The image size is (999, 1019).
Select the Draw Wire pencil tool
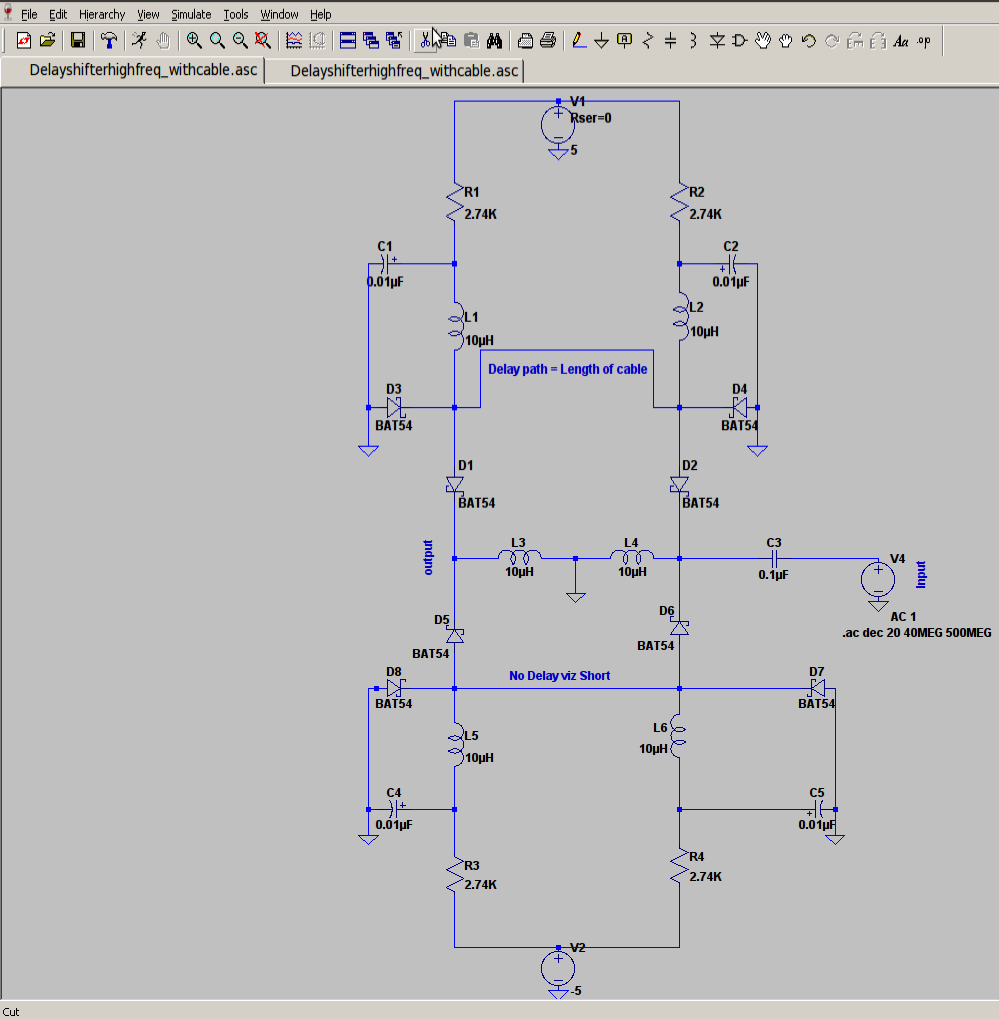[x=578, y=41]
